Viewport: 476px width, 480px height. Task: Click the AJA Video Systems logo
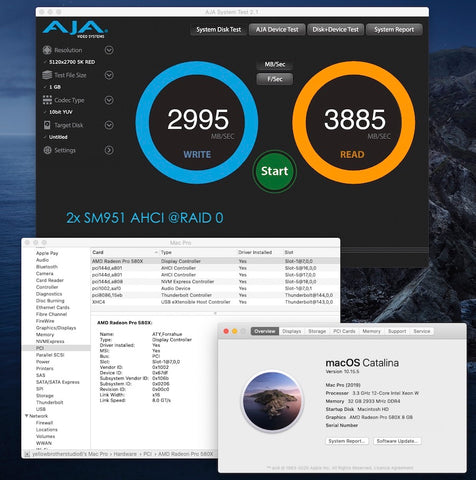click(75, 29)
